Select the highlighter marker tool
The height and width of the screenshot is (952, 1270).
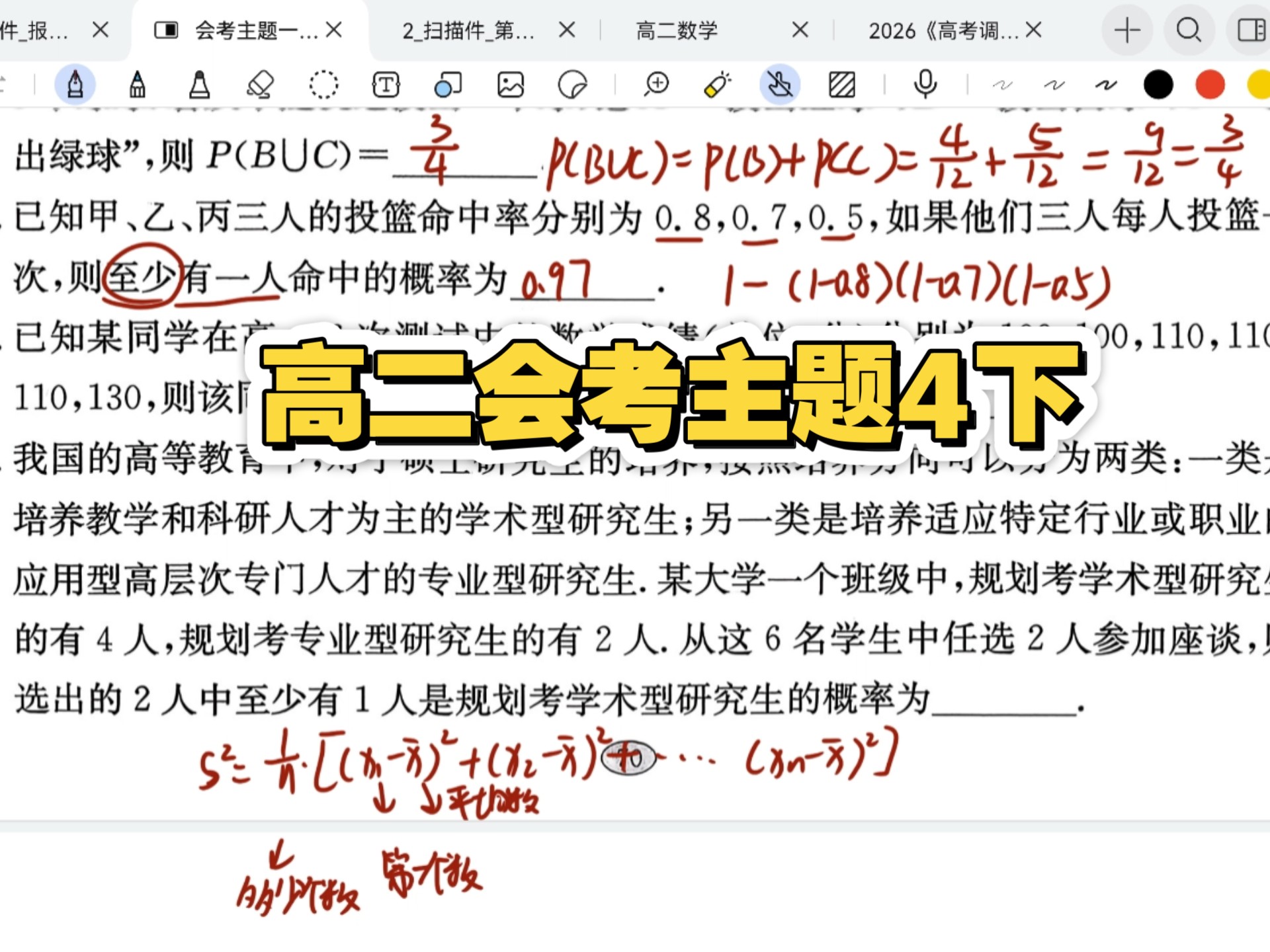197,85
